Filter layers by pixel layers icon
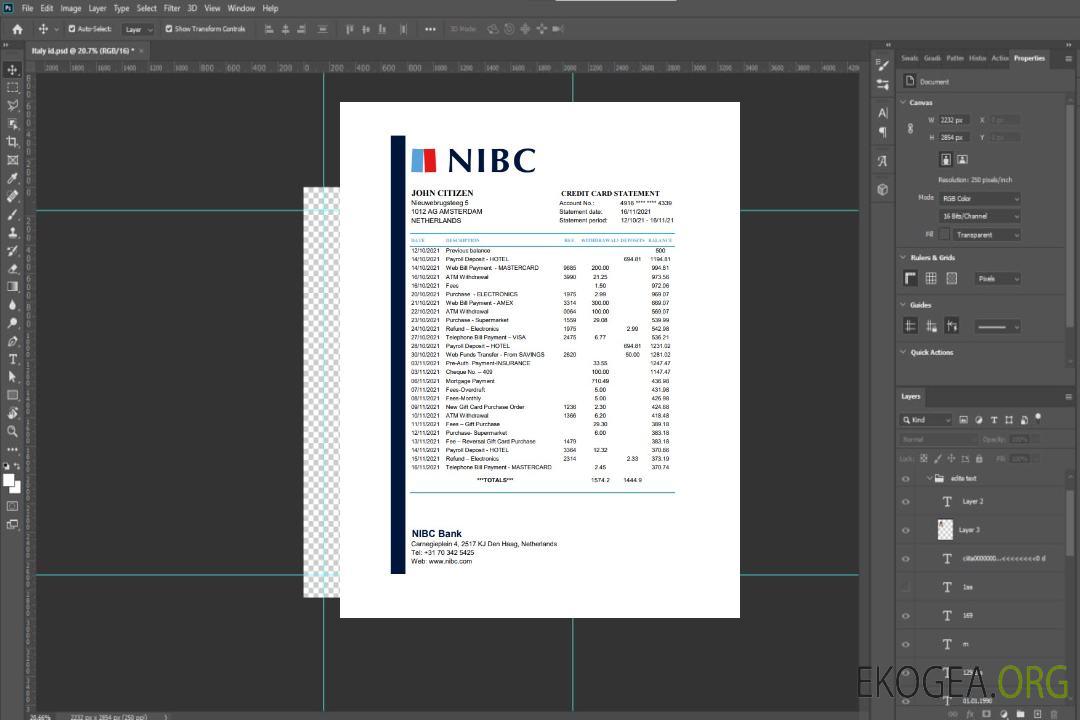Image resolution: width=1080 pixels, height=720 pixels. [x=964, y=420]
